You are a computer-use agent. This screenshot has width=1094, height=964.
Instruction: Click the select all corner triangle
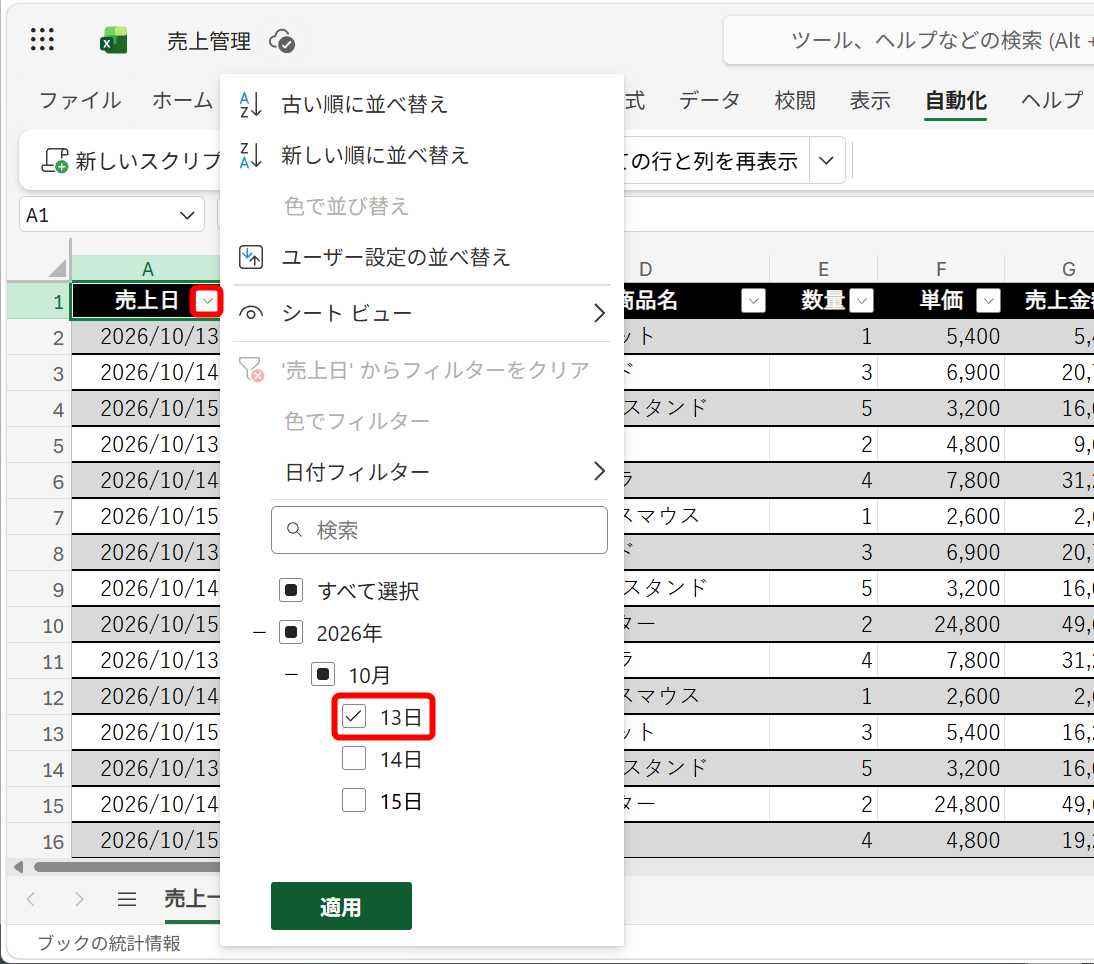point(57,268)
